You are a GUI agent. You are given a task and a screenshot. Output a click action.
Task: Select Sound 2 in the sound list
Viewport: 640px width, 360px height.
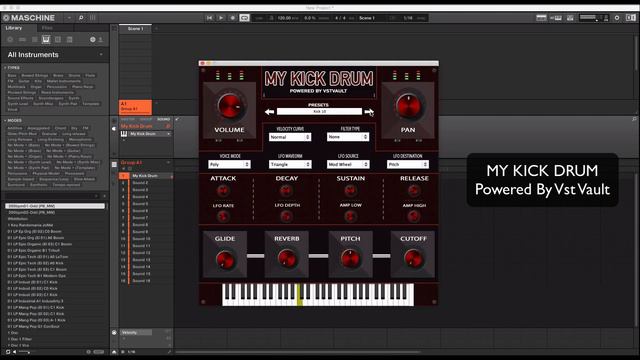point(146,183)
